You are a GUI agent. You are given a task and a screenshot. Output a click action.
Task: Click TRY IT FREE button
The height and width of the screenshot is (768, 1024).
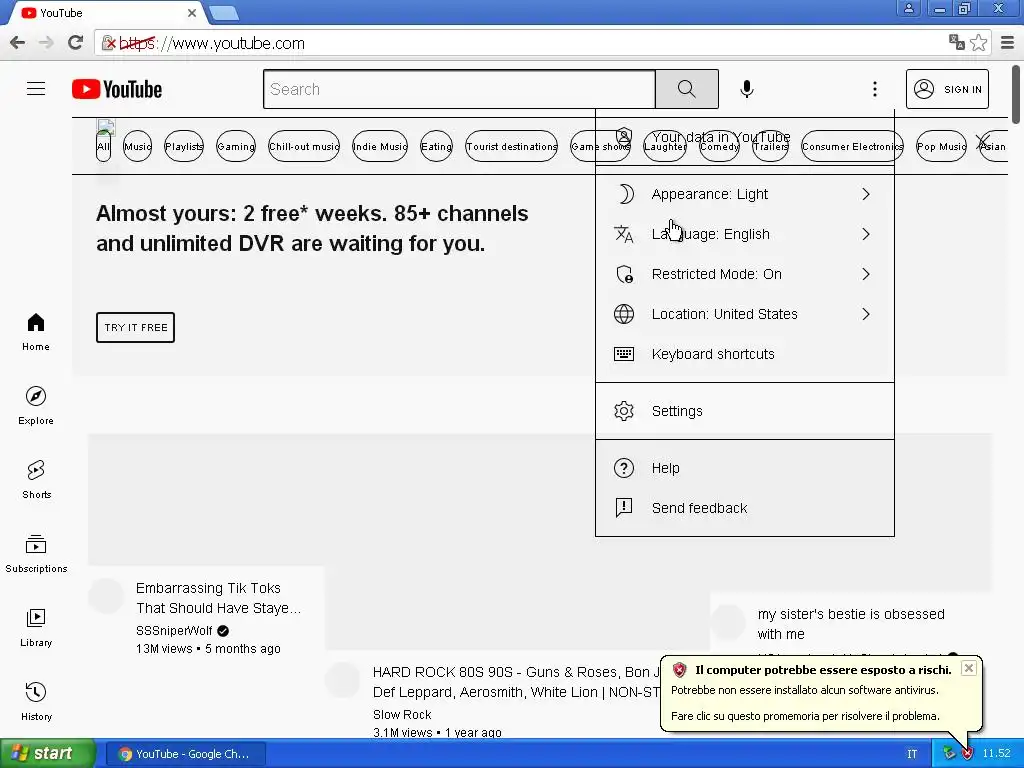pos(135,327)
